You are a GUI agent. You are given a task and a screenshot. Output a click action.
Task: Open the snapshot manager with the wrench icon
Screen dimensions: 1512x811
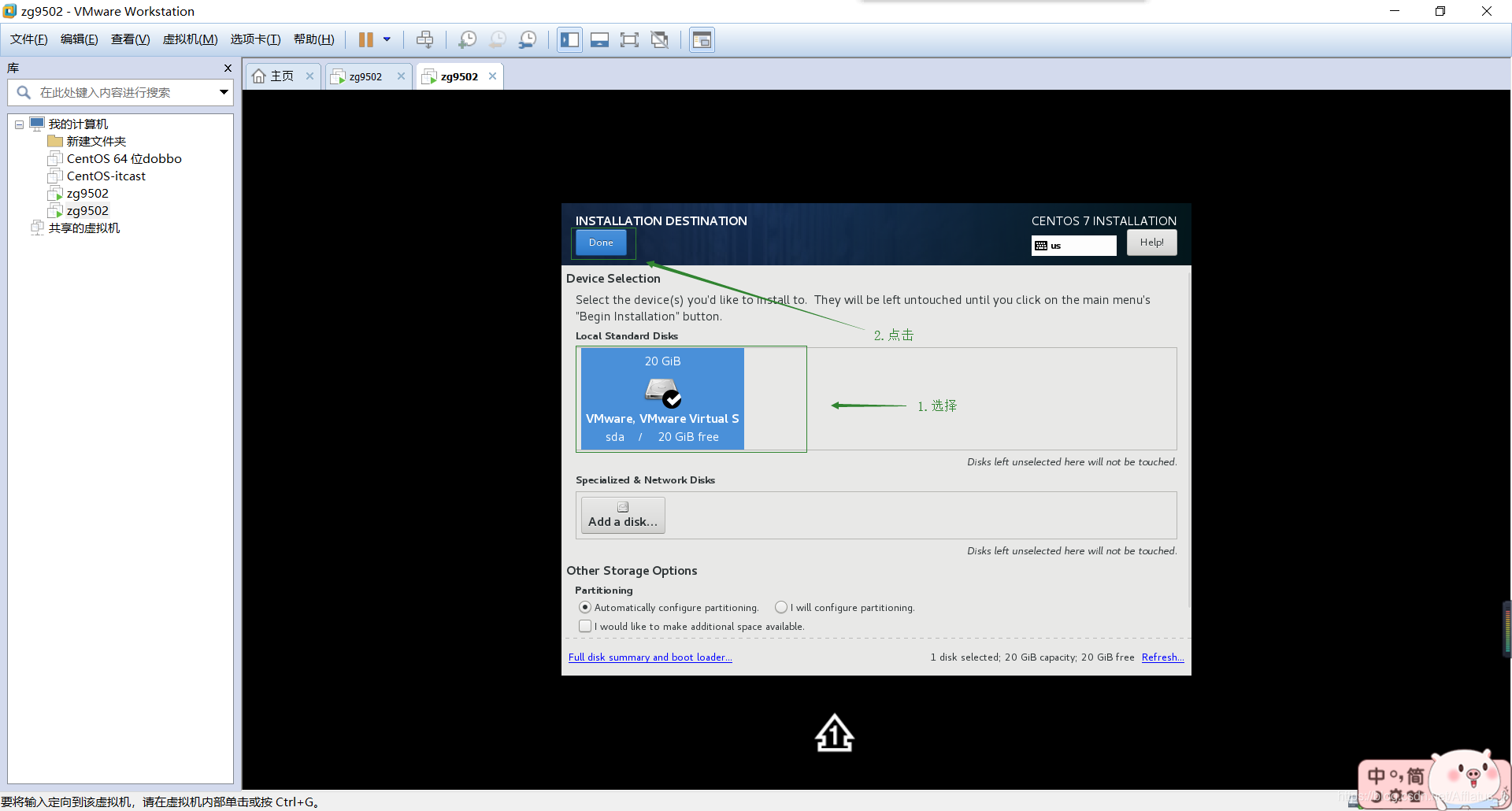528,39
